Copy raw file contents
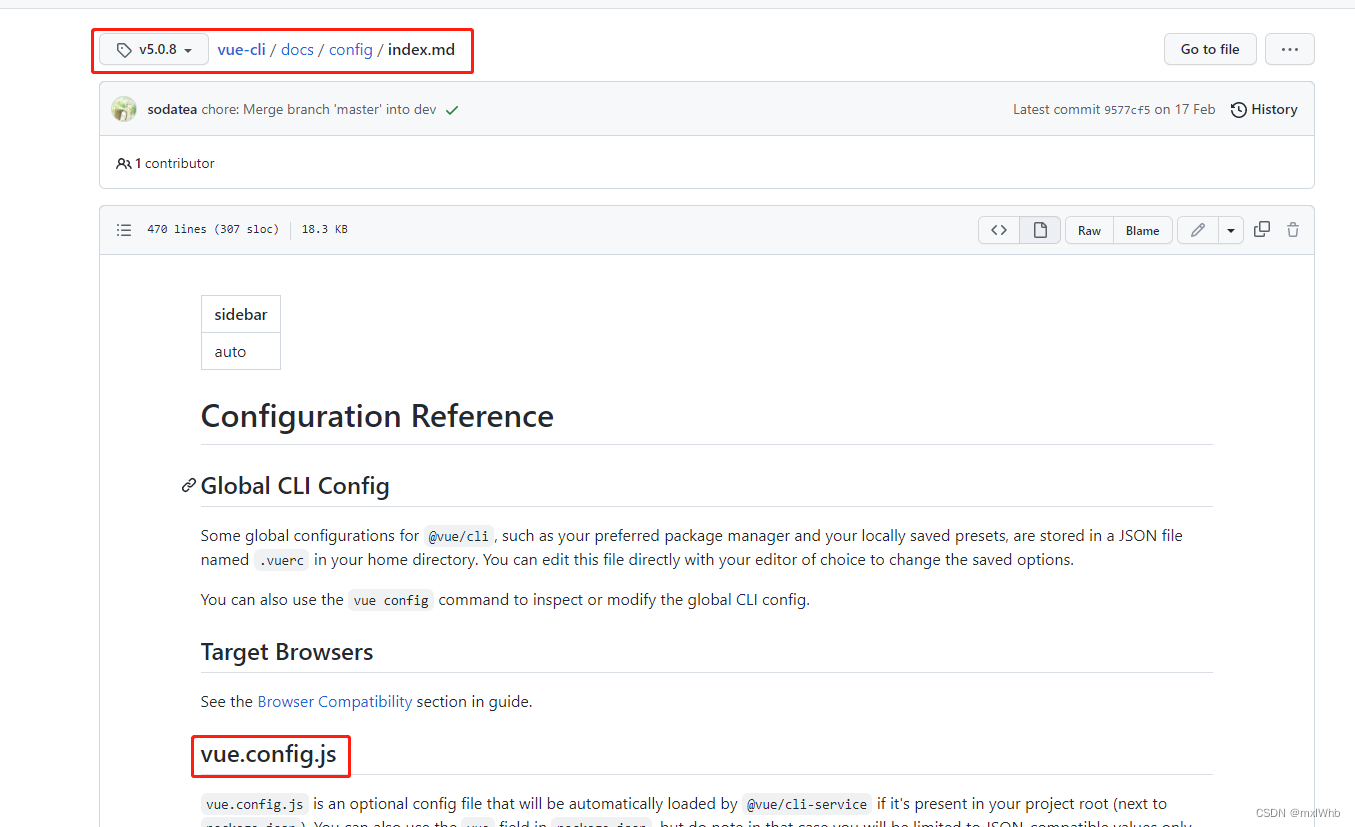Screen dimensions: 1355x827 1262,230
